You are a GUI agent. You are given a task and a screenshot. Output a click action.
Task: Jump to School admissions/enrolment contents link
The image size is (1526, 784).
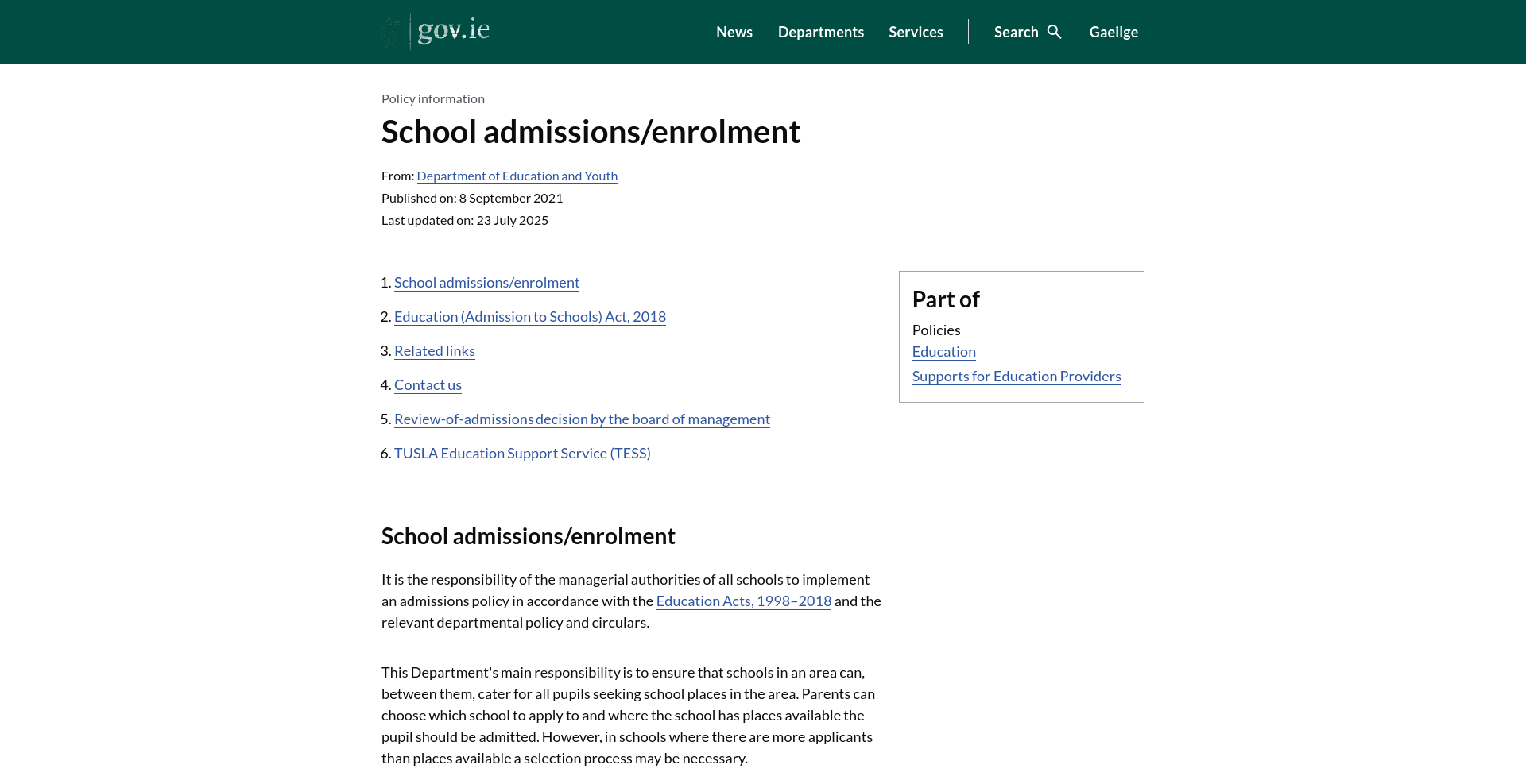pyautogui.click(x=486, y=283)
